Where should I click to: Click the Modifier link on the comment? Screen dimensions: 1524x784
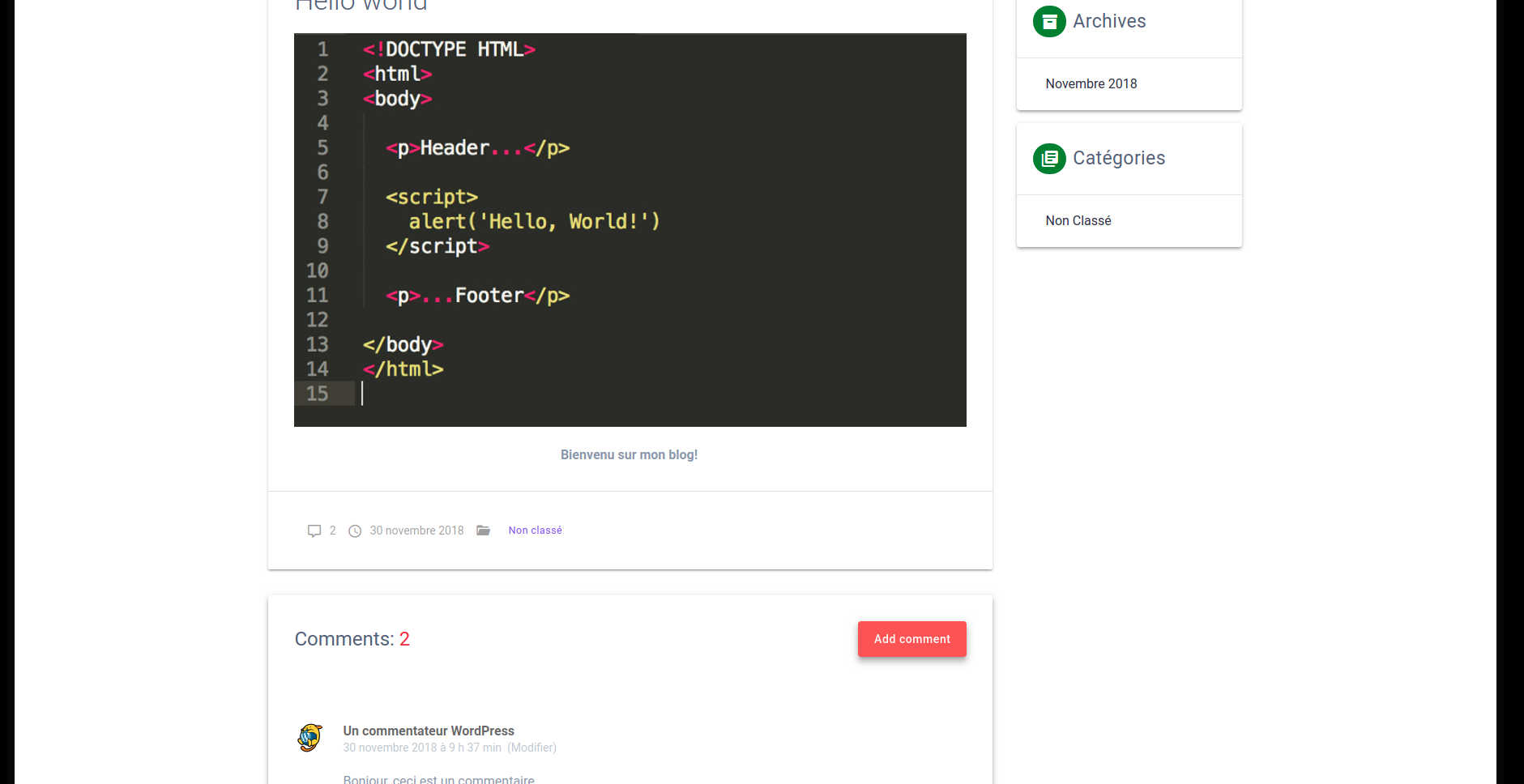pyautogui.click(x=531, y=748)
